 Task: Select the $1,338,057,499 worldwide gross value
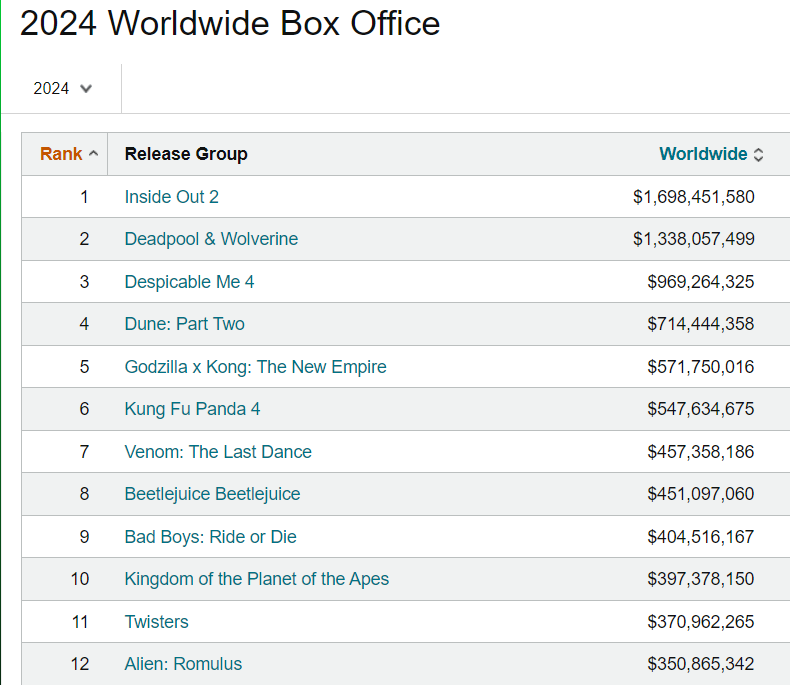694,239
